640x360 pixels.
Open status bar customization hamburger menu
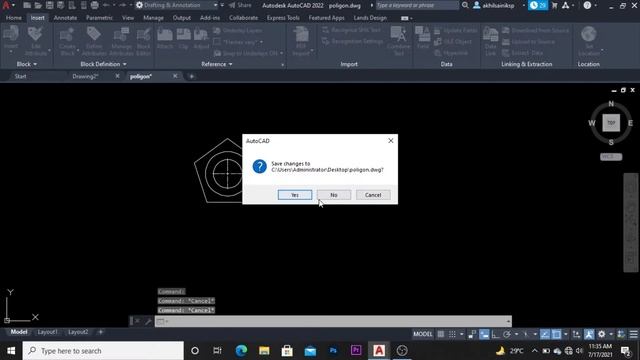(x=633, y=334)
